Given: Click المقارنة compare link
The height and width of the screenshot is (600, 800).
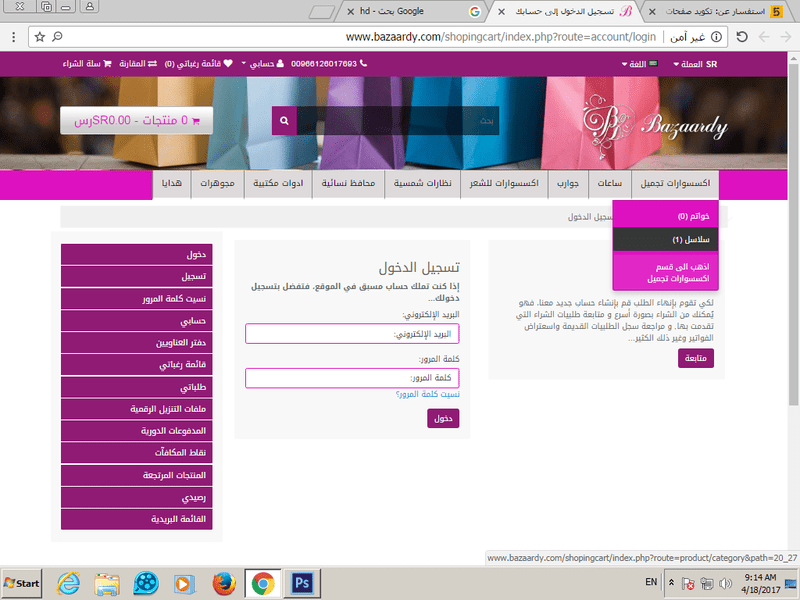Looking at the screenshot, I should pos(138,64).
